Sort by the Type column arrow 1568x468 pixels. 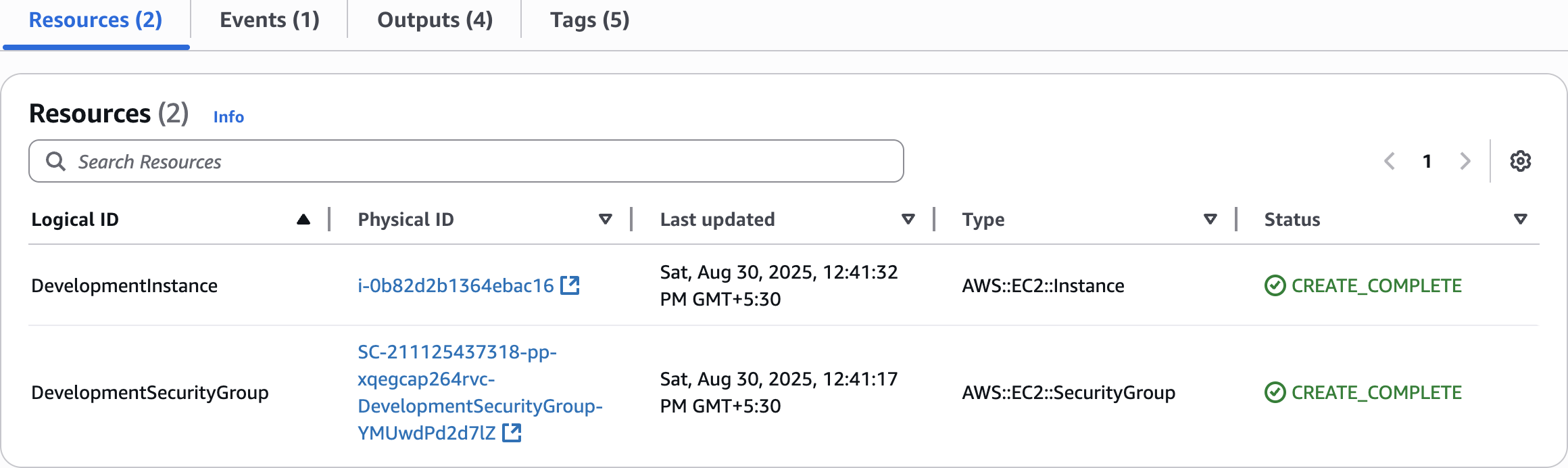pos(1210,219)
